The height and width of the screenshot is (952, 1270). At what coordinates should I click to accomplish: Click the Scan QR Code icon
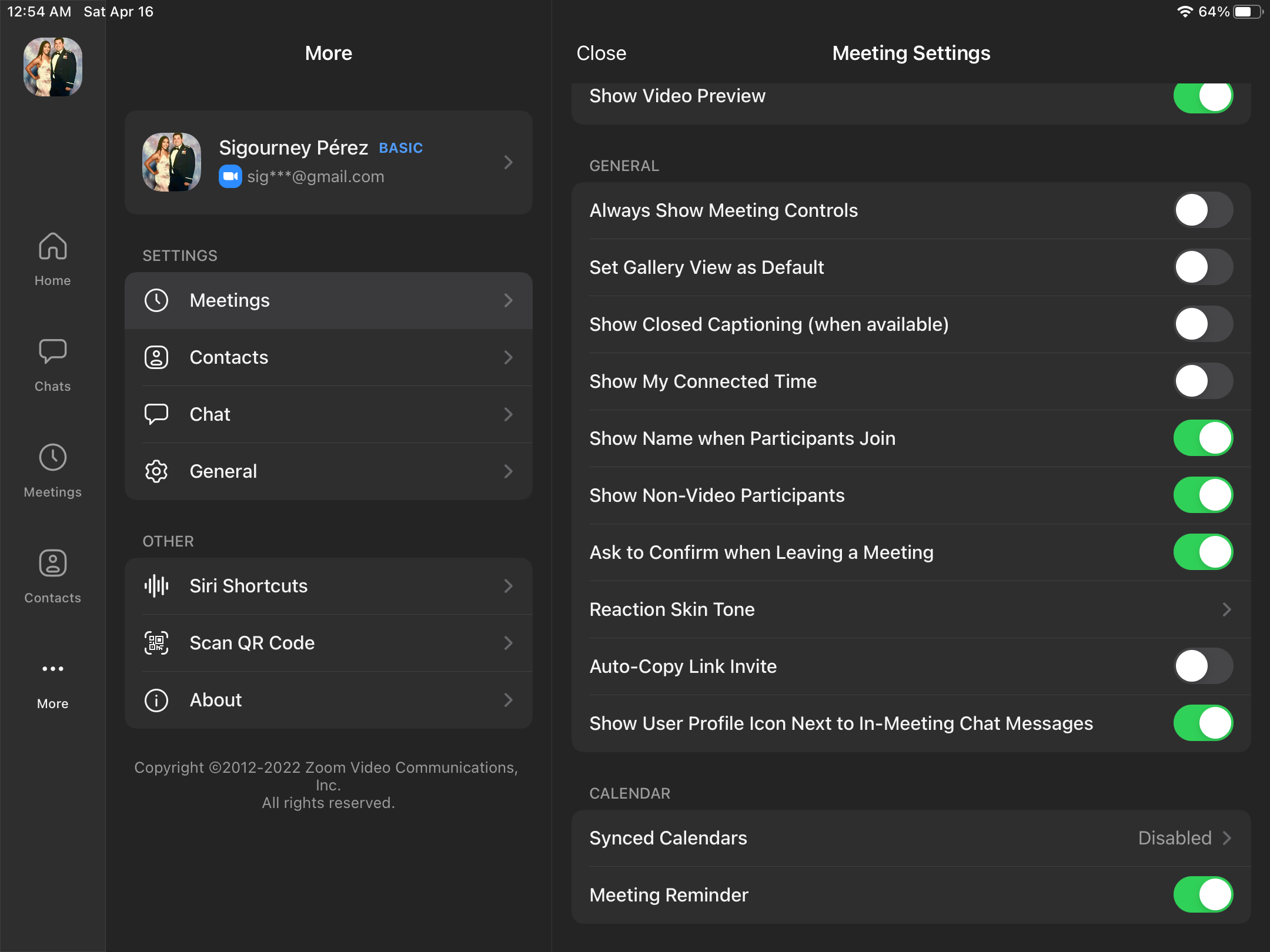[156, 643]
